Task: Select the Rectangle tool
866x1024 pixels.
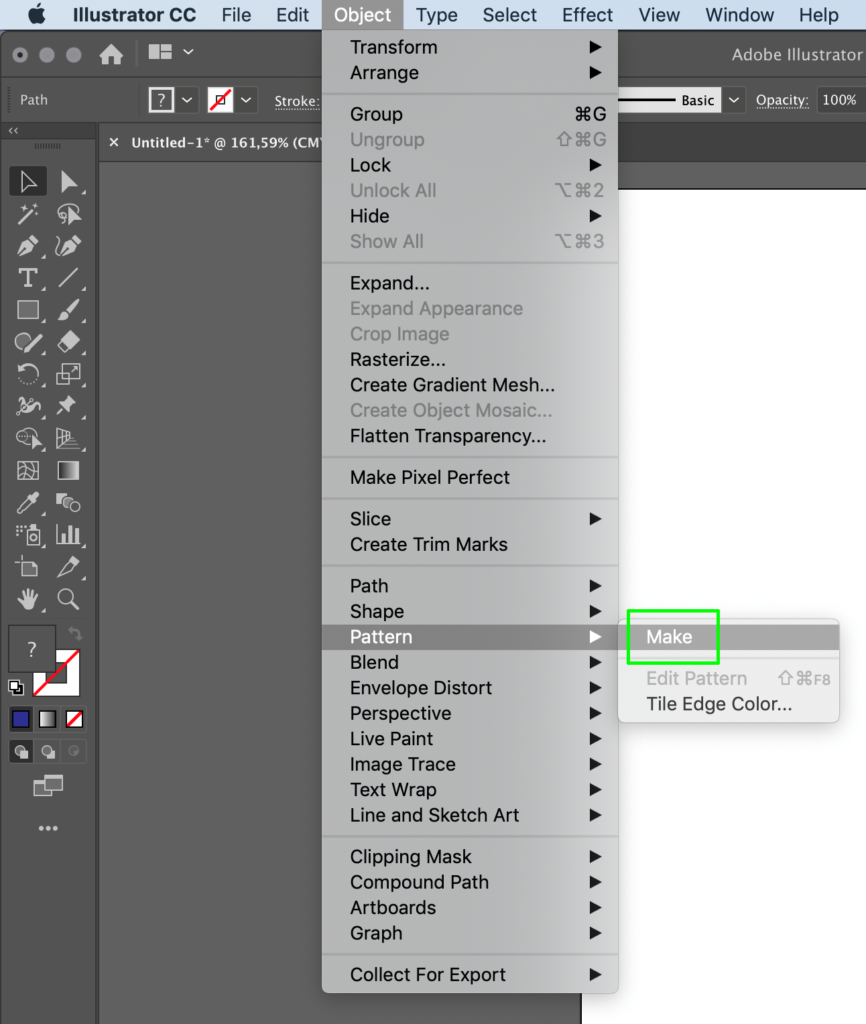Action: point(28,309)
